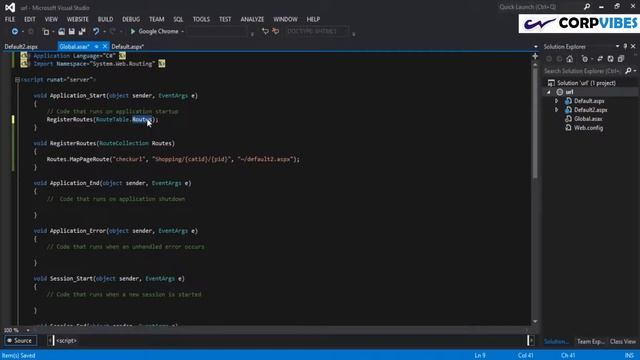The width and height of the screenshot is (640, 360).
Task: Click the url project globe icon
Action: [560, 92]
